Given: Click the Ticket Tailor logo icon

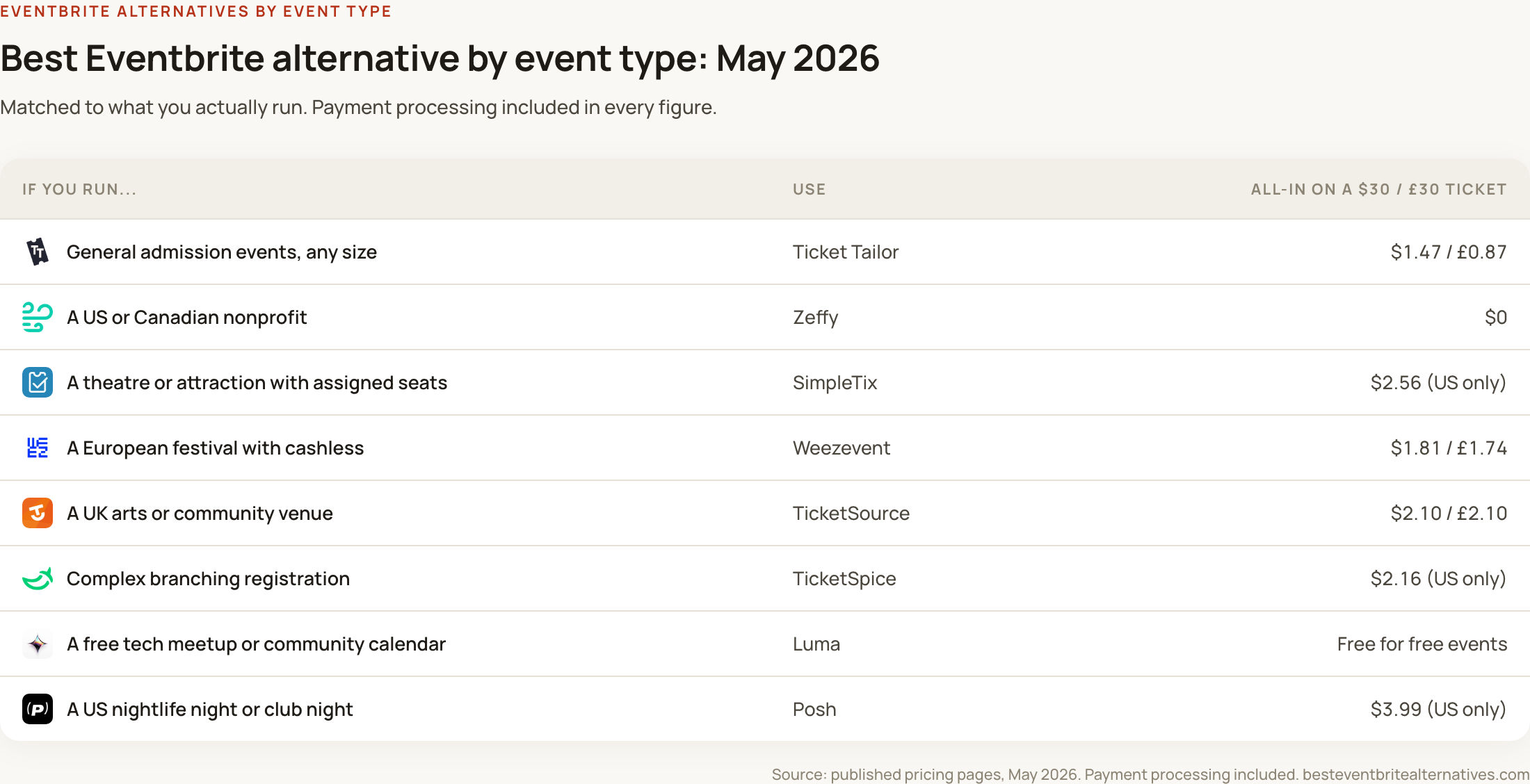Looking at the screenshot, I should point(38,252).
